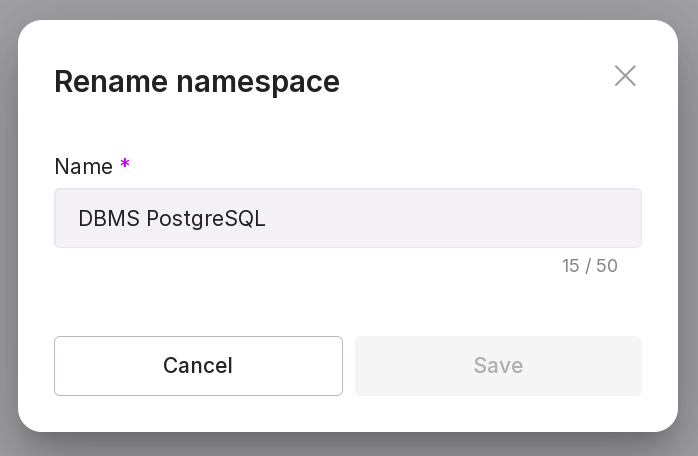Save the renamed namespace
This screenshot has height=456, width=698.
[498, 366]
